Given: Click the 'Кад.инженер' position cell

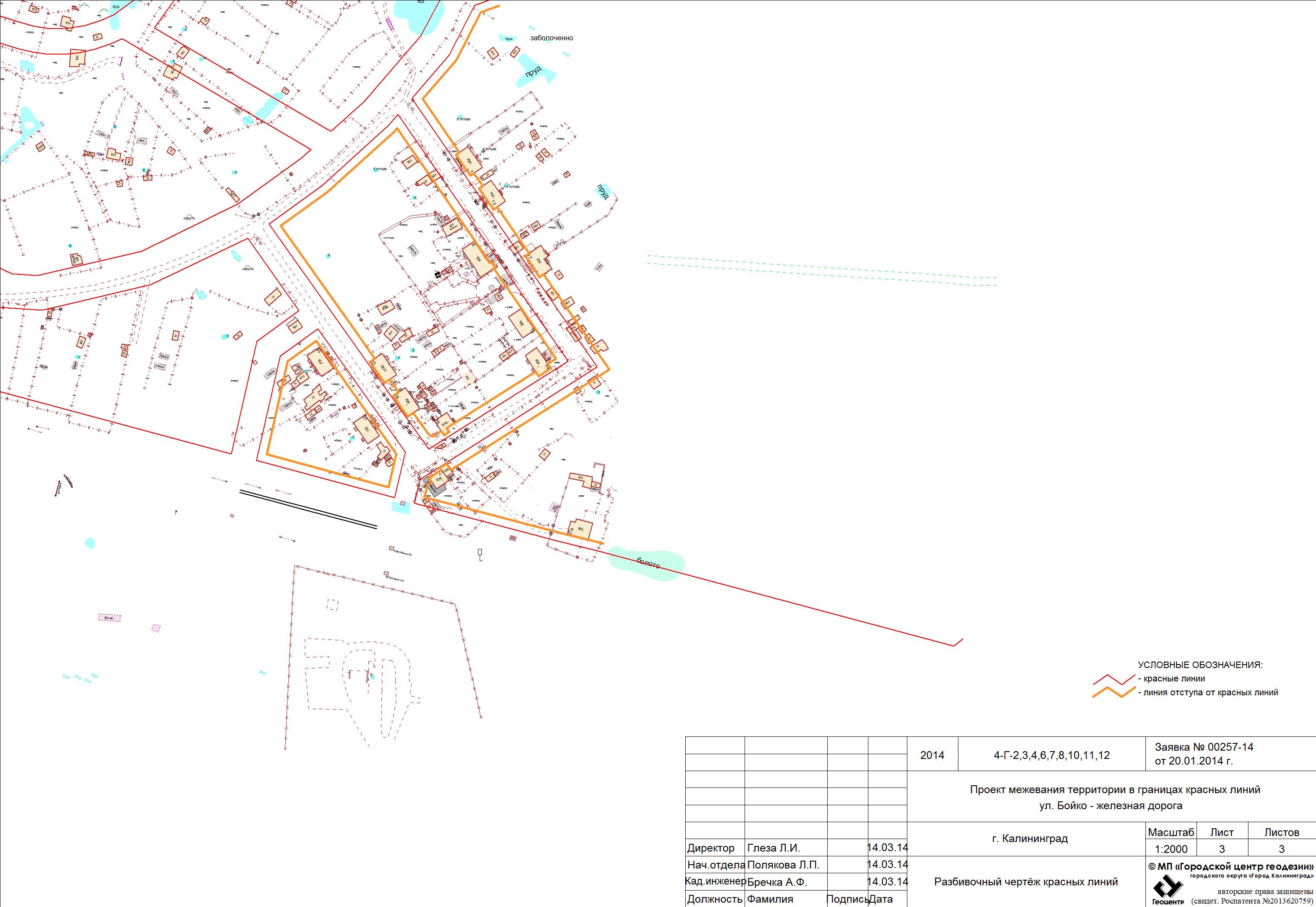Looking at the screenshot, I should pos(716,881).
